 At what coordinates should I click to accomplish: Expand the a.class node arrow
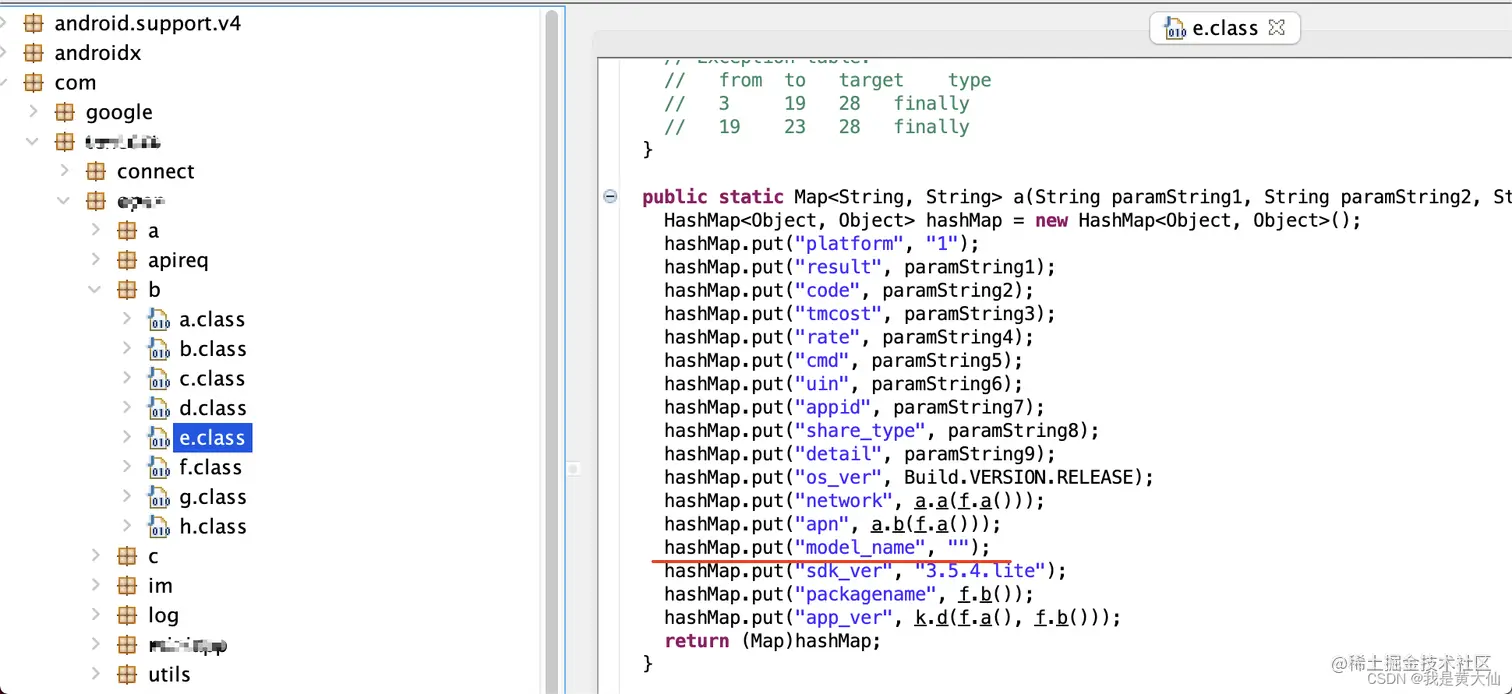click(x=127, y=320)
